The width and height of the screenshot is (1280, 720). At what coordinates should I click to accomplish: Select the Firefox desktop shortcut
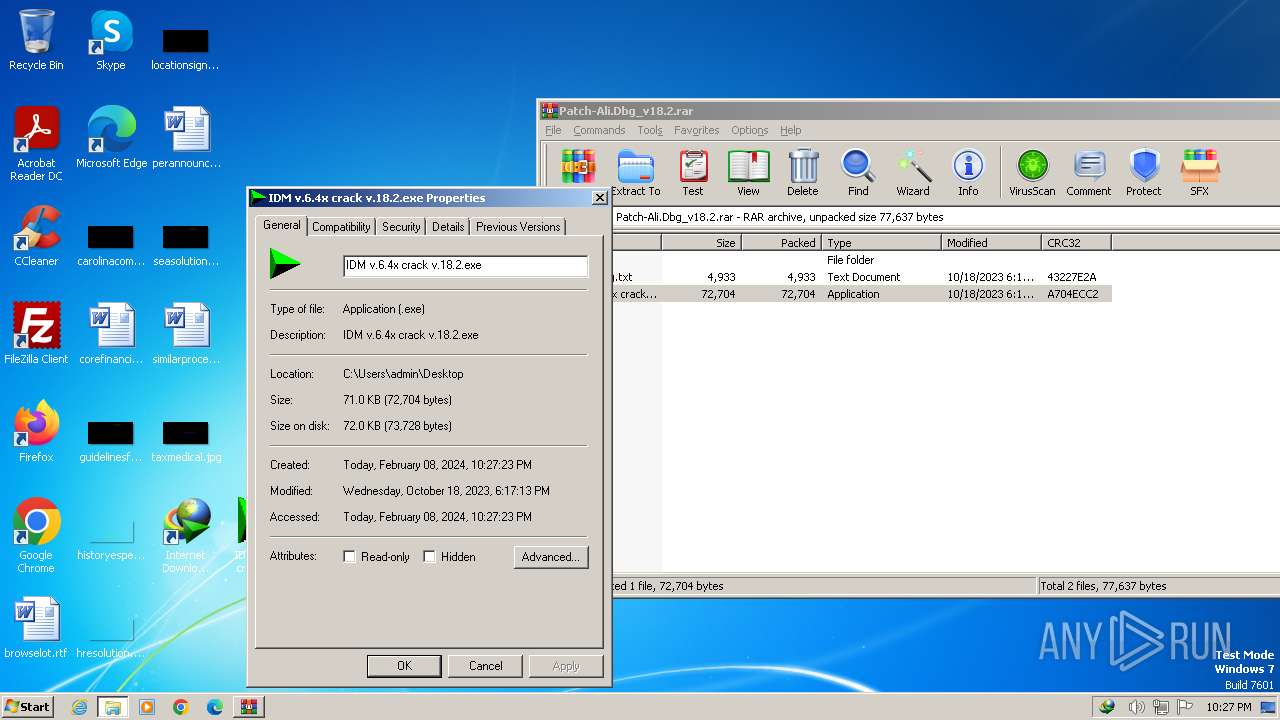click(x=36, y=432)
